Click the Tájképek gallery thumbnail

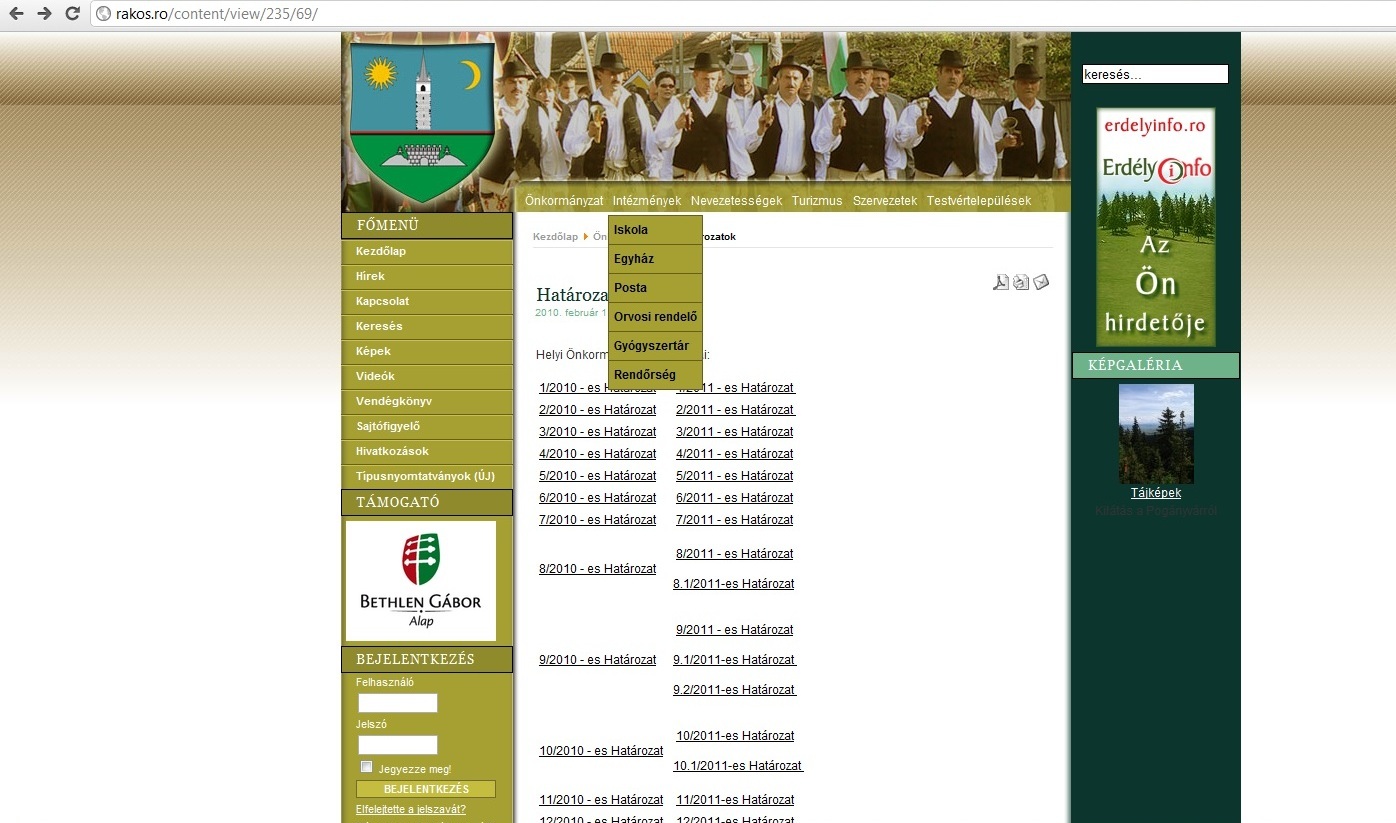pyautogui.click(x=1156, y=433)
